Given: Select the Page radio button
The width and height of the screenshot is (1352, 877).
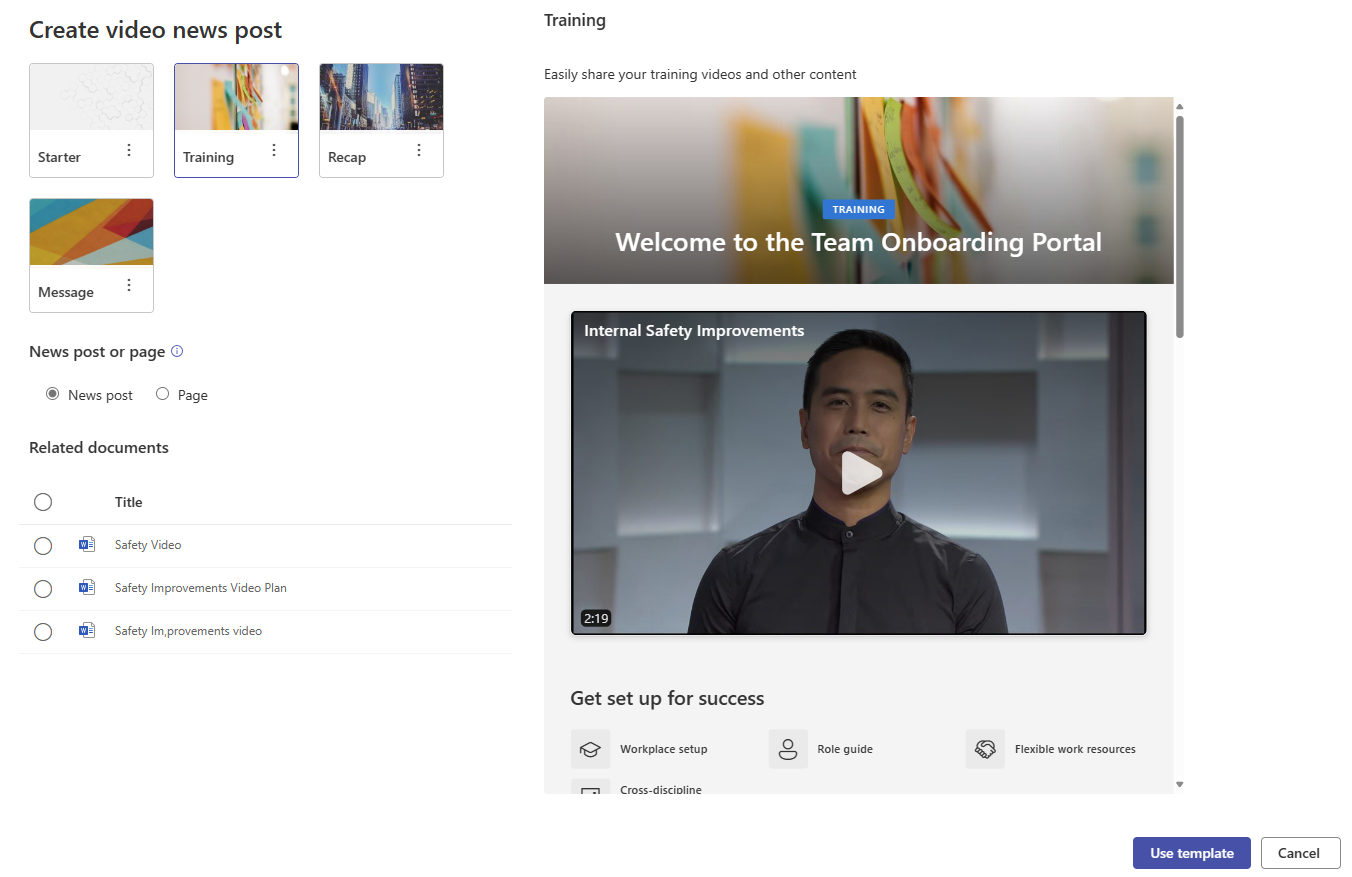Looking at the screenshot, I should click(162, 394).
